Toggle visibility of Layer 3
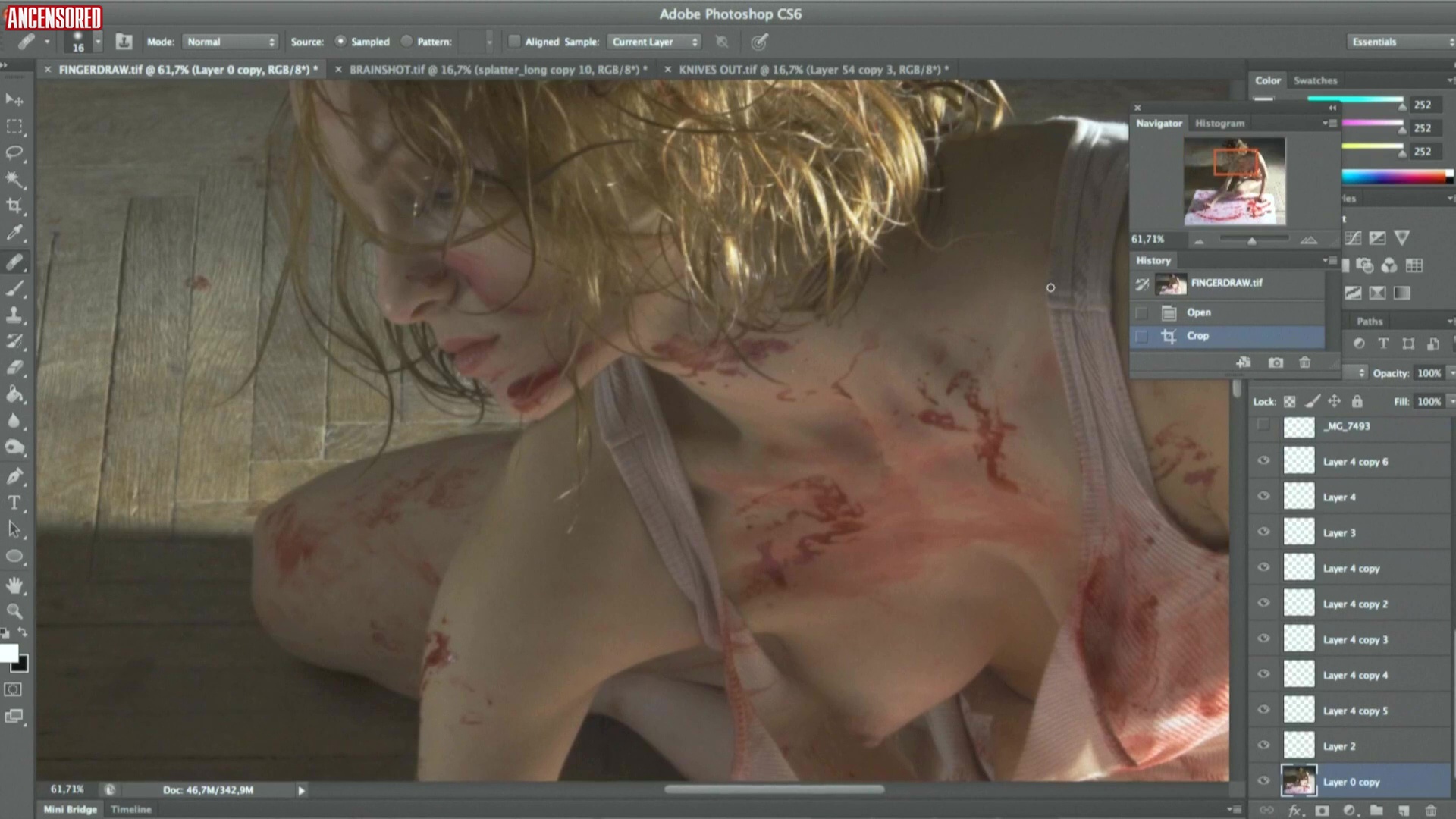This screenshot has height=819, width=1456. point(1263,532)
